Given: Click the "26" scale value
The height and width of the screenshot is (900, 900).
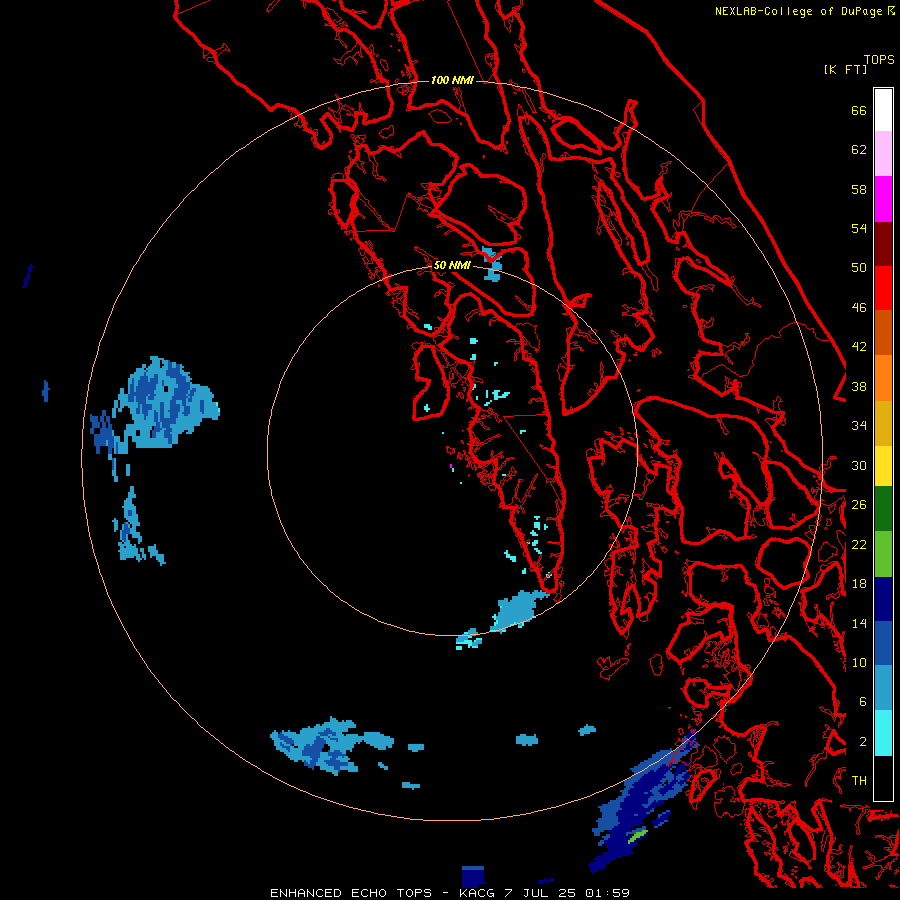Looking at the screenshot, I should [859, 505].
